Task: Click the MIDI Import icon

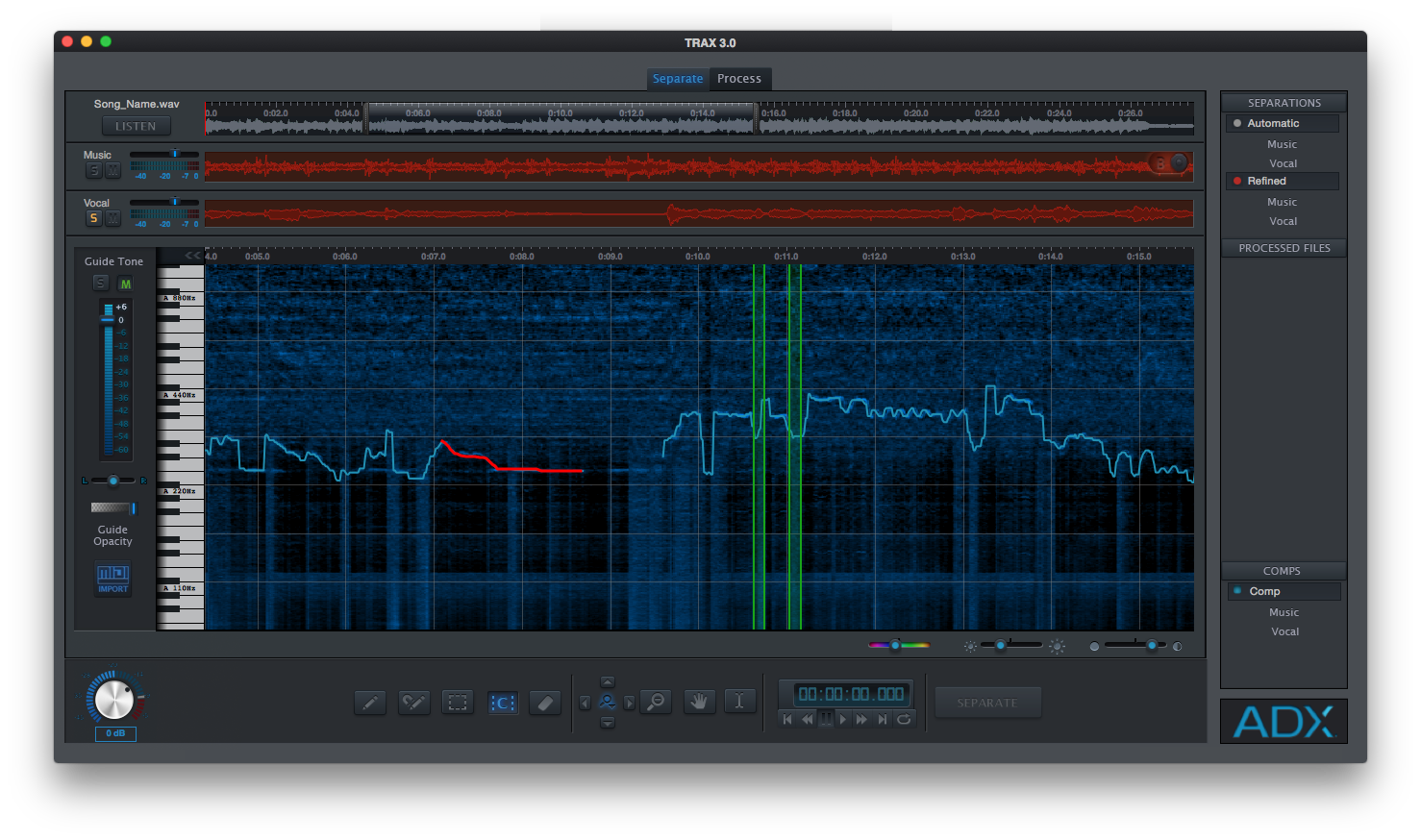Action: (112, 578)
